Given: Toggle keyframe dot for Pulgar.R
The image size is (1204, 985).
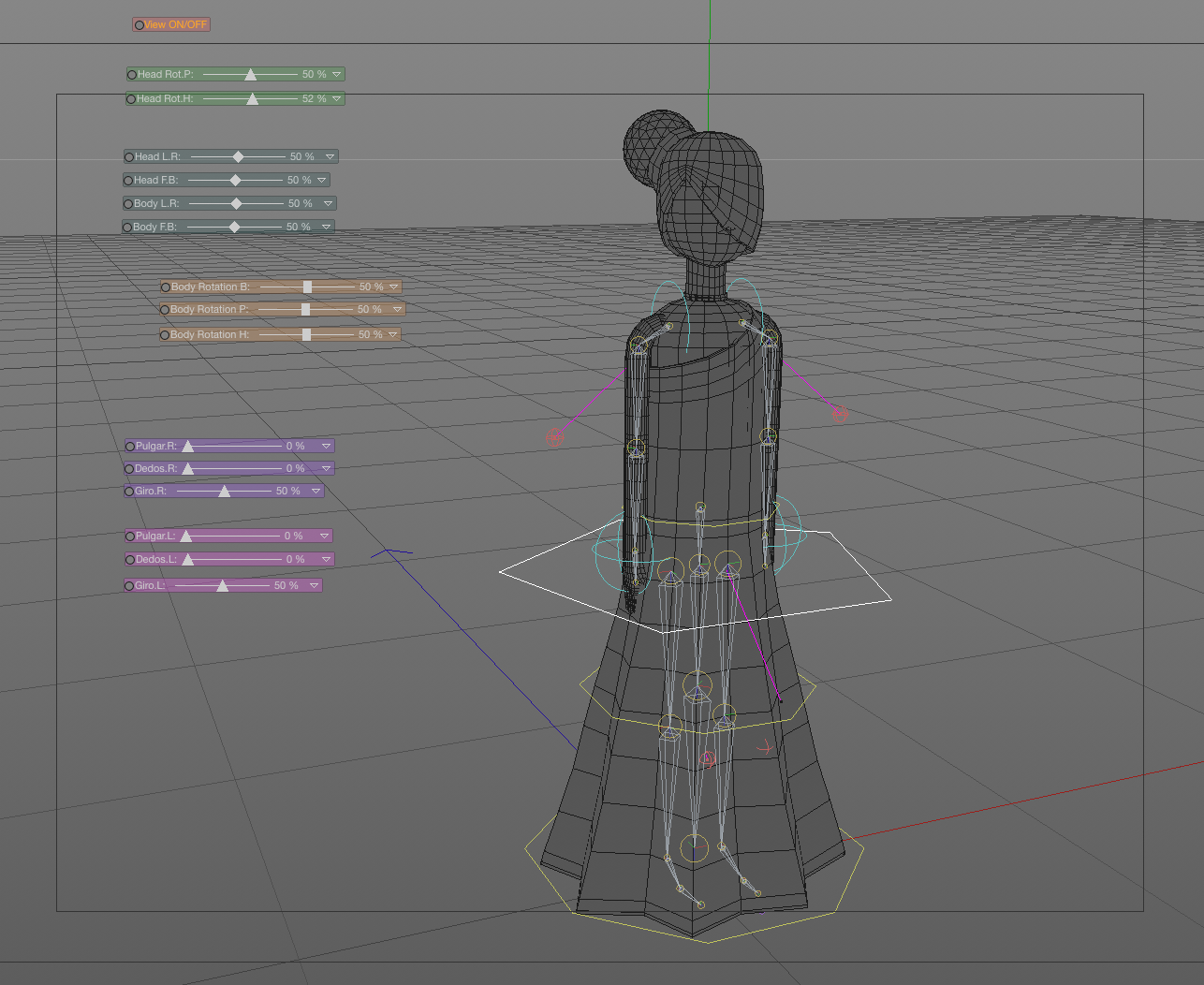Looking at the screenshot, I should coord(130,447).
